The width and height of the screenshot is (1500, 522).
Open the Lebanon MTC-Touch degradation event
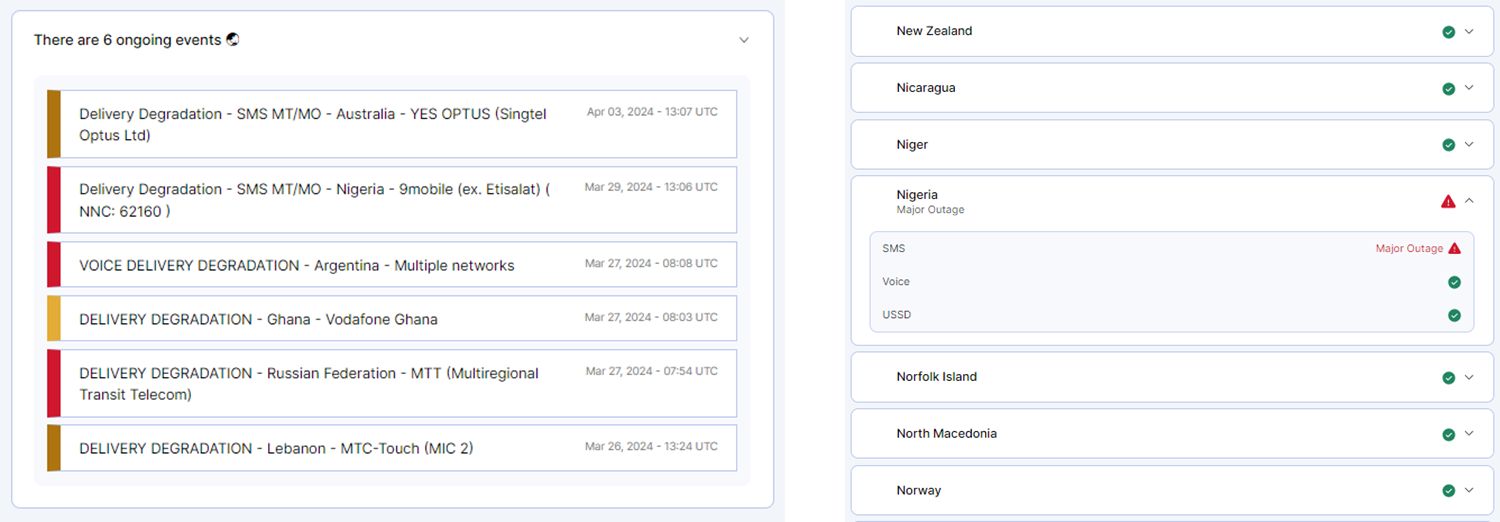click(x=392, y=448)
